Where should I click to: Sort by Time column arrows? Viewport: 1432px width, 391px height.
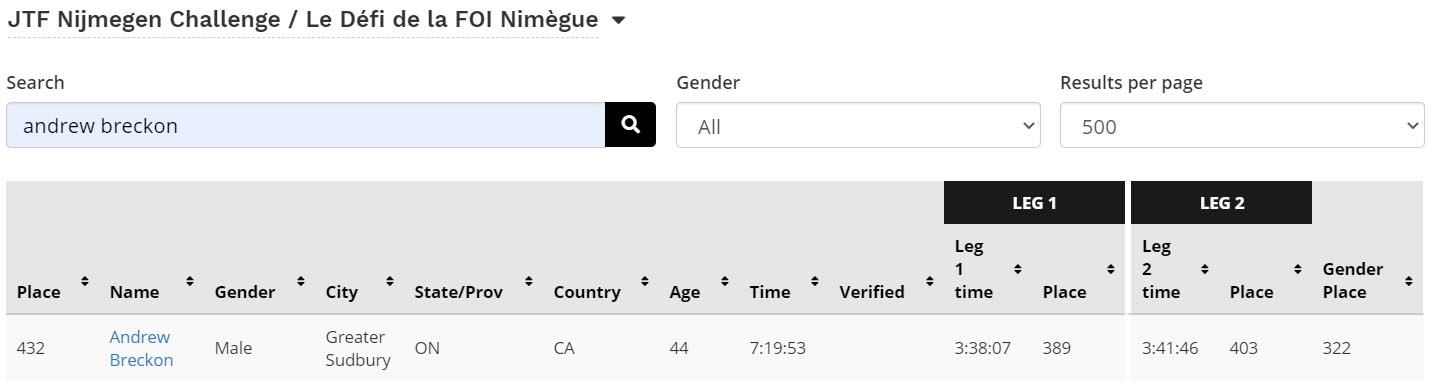pos(815,282)
